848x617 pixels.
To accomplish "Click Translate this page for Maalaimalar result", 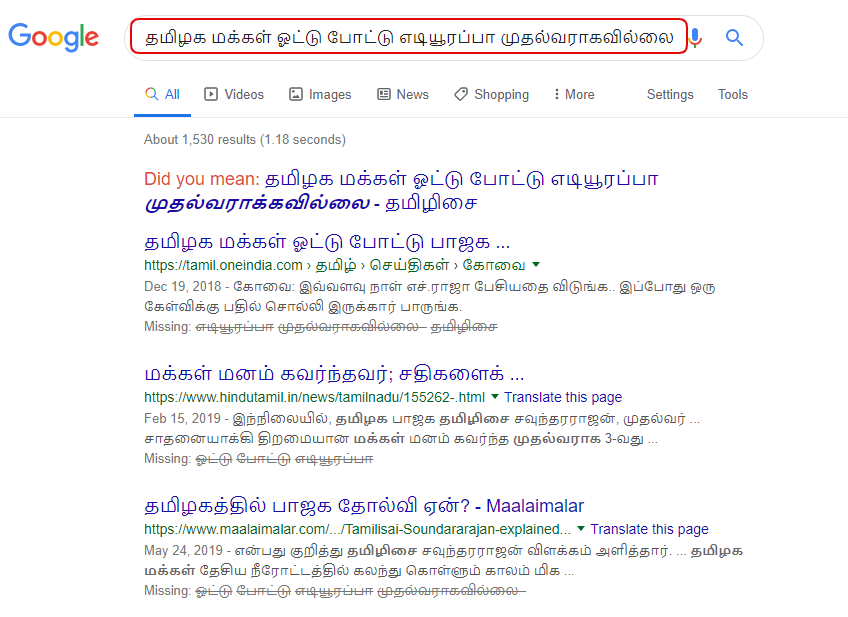I will (x=649, y=529).
